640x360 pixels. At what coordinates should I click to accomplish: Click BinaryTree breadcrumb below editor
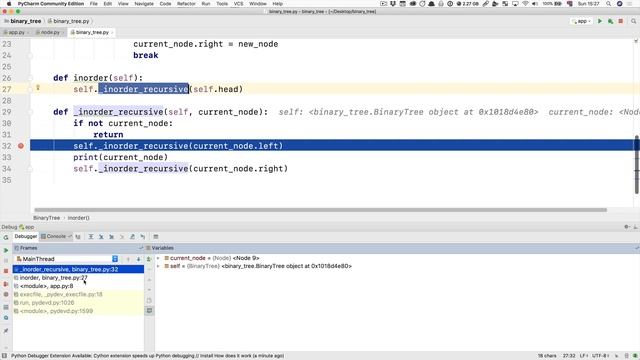coord(47,218)
